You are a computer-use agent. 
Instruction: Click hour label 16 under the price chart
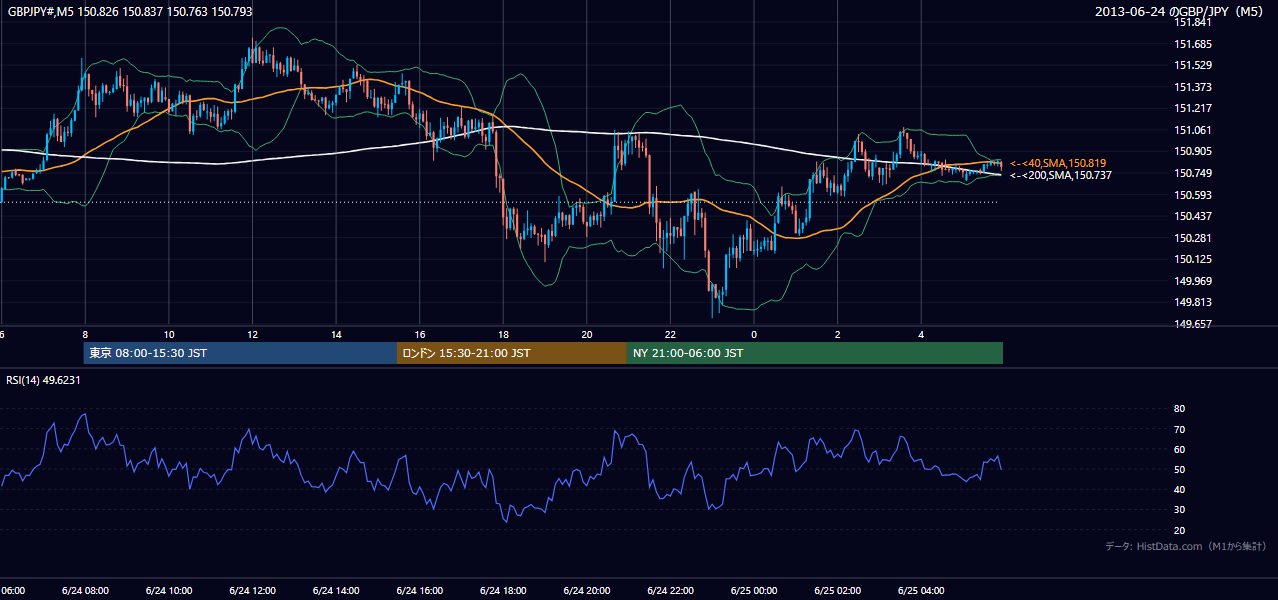click(x=420, y=334)
